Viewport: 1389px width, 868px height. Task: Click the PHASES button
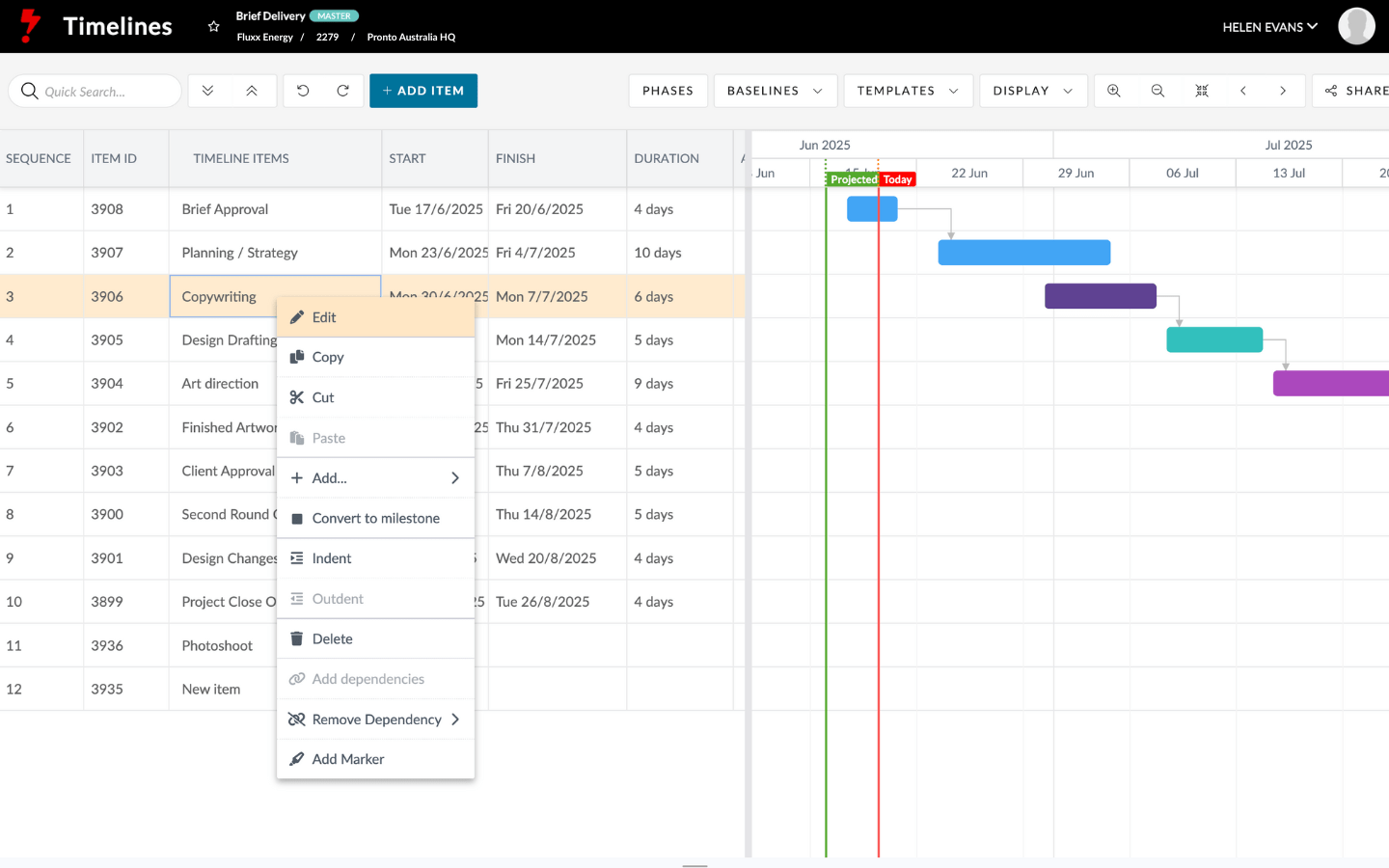(667, 91)
